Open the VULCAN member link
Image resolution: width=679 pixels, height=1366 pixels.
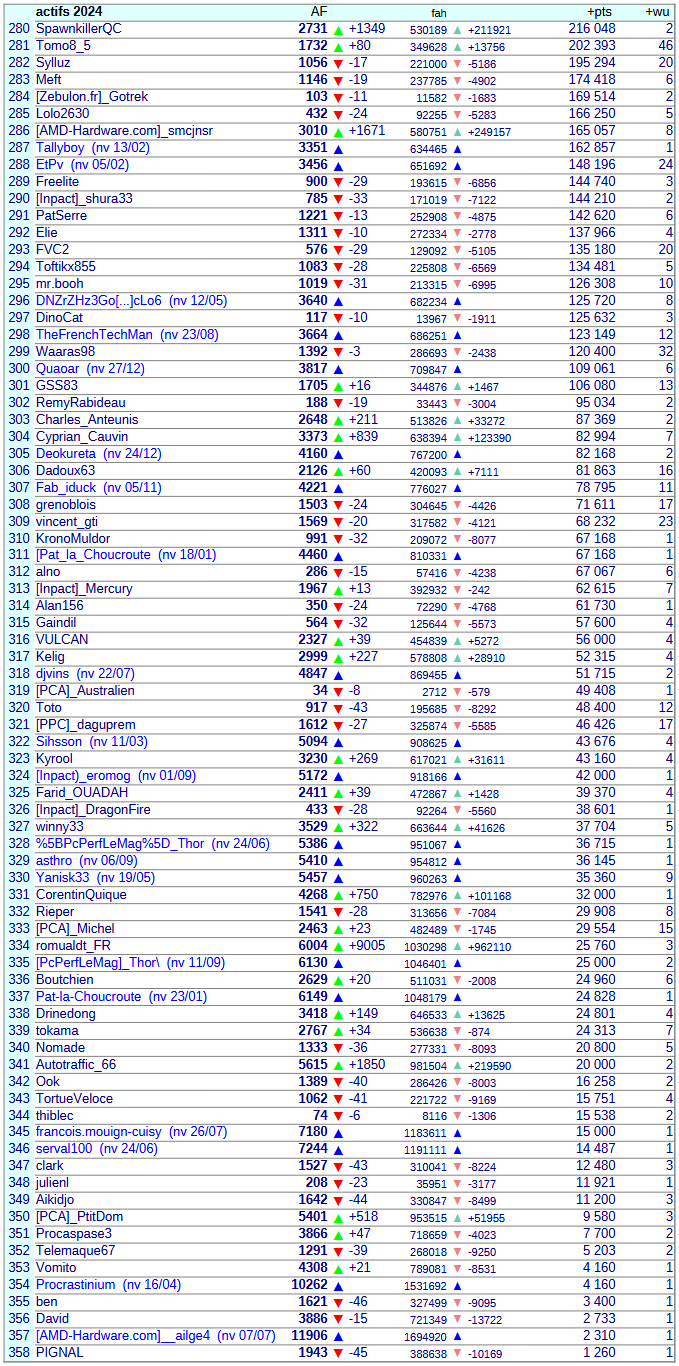pos(62,640)
